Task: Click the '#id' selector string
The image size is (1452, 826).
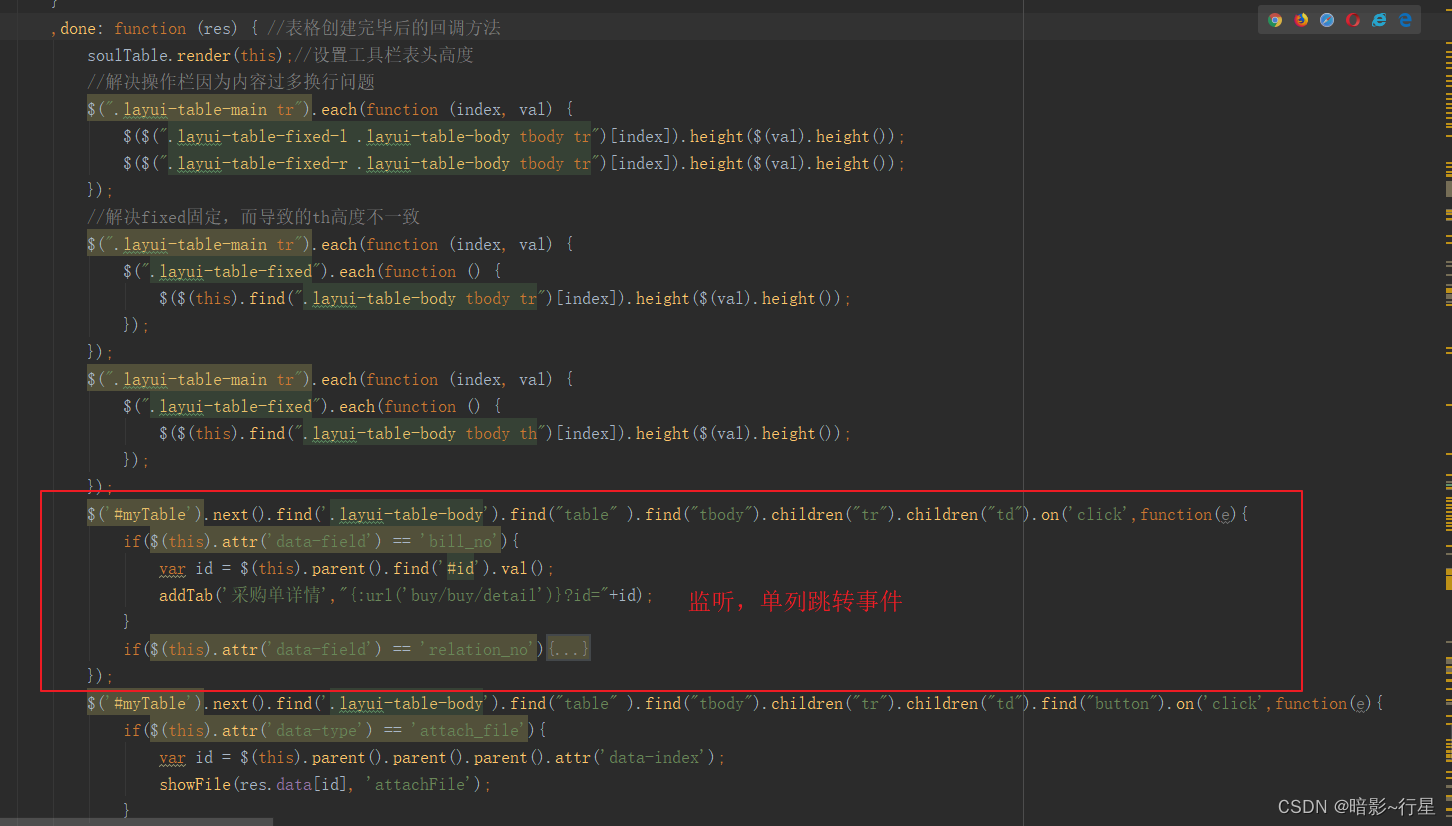Action: coord(460,568)
